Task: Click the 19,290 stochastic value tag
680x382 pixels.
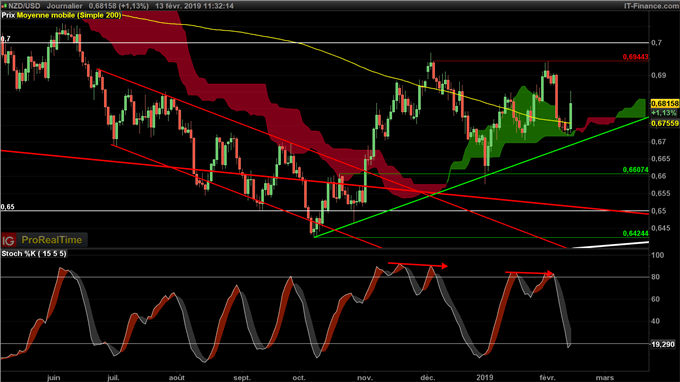Action: pos(663,344)
